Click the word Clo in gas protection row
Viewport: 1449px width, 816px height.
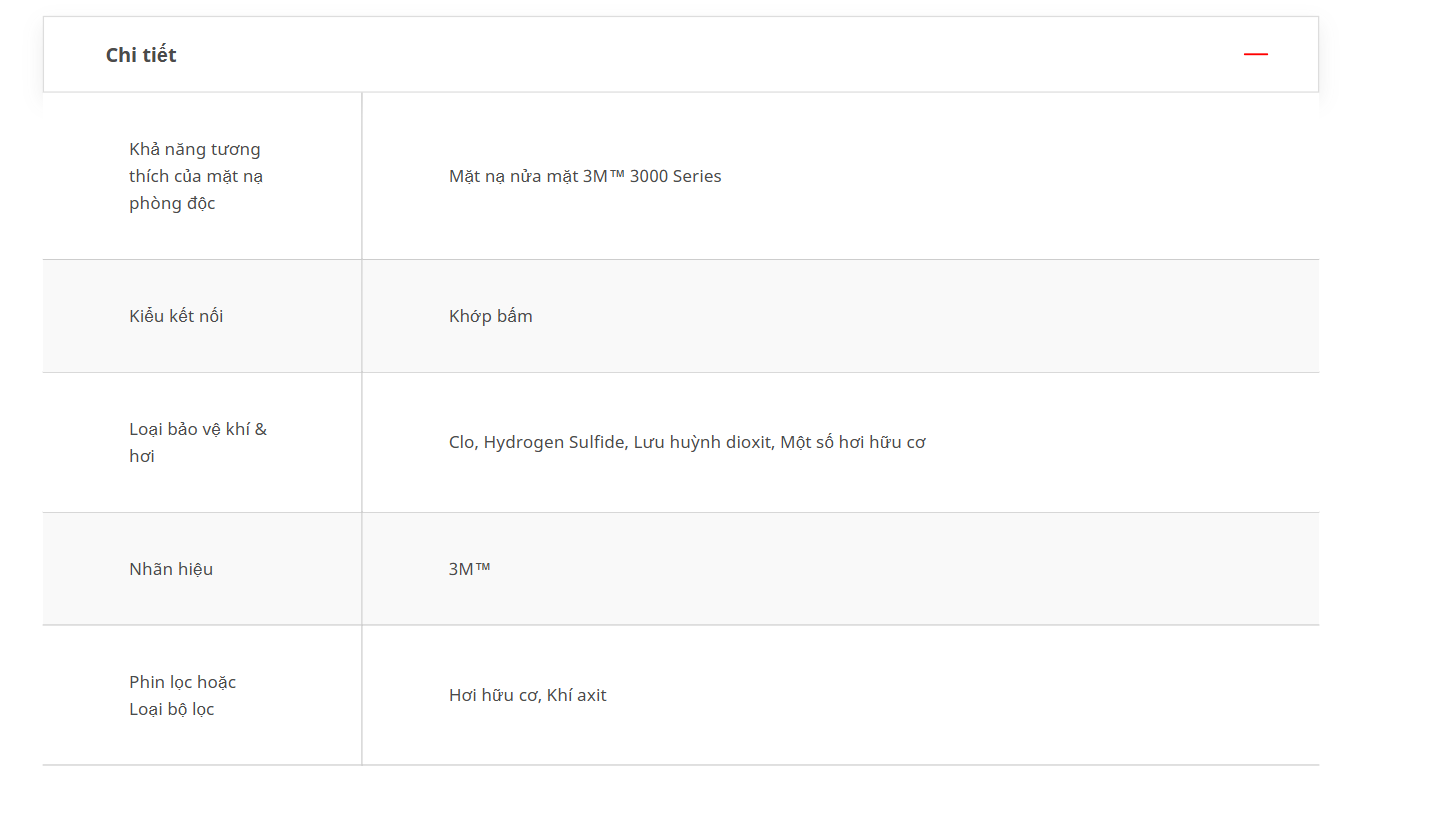[461, 442]
